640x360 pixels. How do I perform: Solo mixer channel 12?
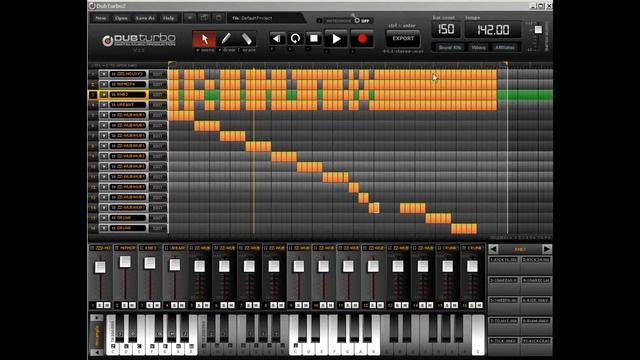373,305
